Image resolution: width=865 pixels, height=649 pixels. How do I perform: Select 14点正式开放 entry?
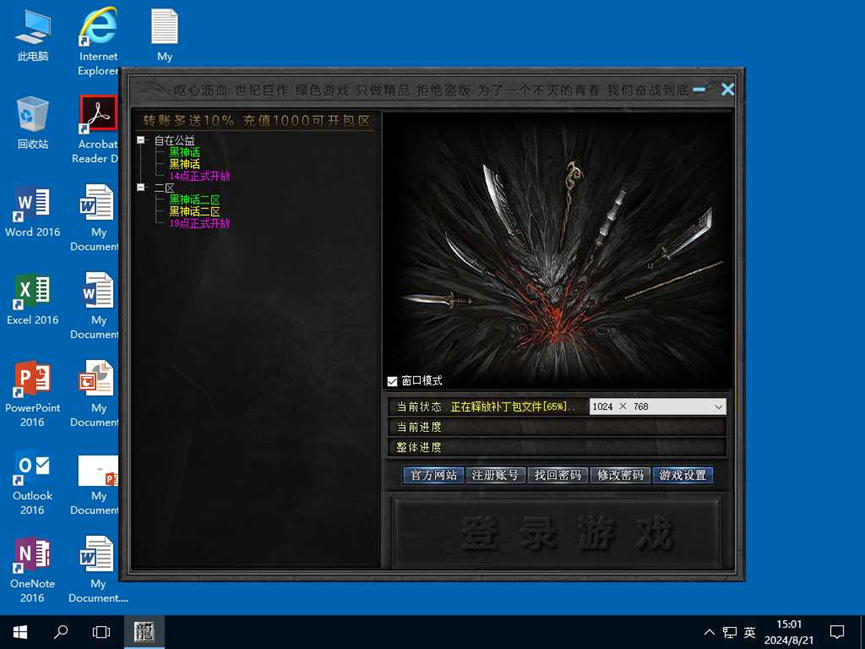(x=199, y=176)
